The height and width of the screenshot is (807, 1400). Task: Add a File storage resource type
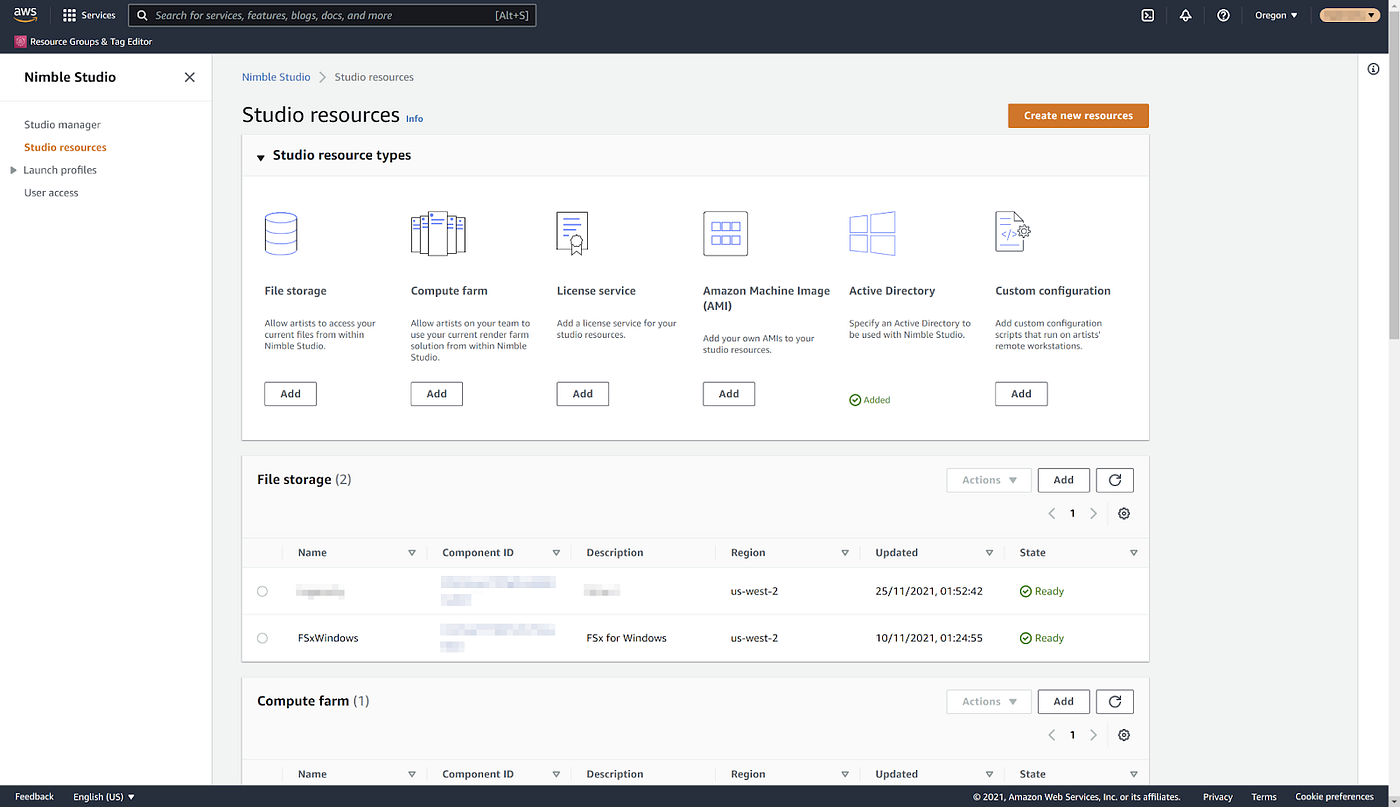click(x=290, y=394)
